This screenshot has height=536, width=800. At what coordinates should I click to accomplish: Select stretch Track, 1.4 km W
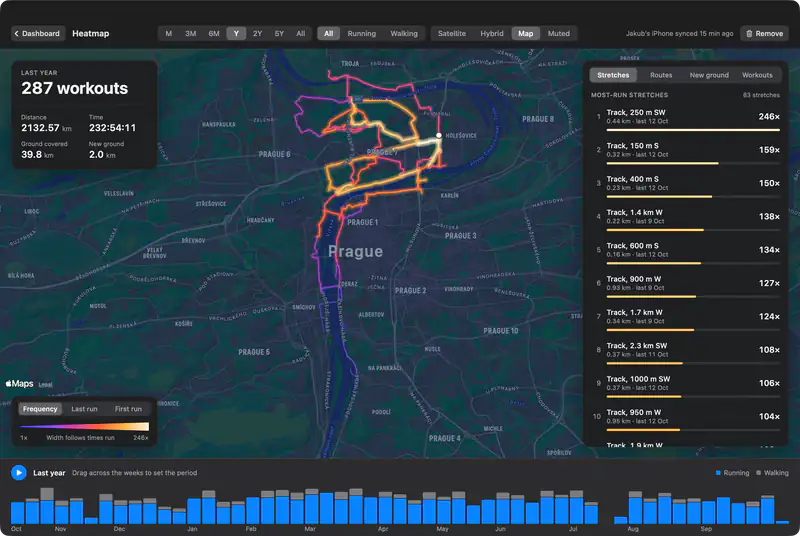(688, 218)
